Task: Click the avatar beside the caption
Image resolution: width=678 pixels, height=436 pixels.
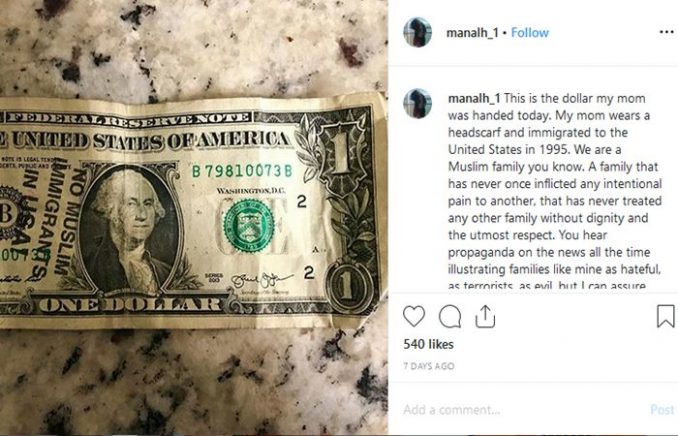Action: point(417,103)
